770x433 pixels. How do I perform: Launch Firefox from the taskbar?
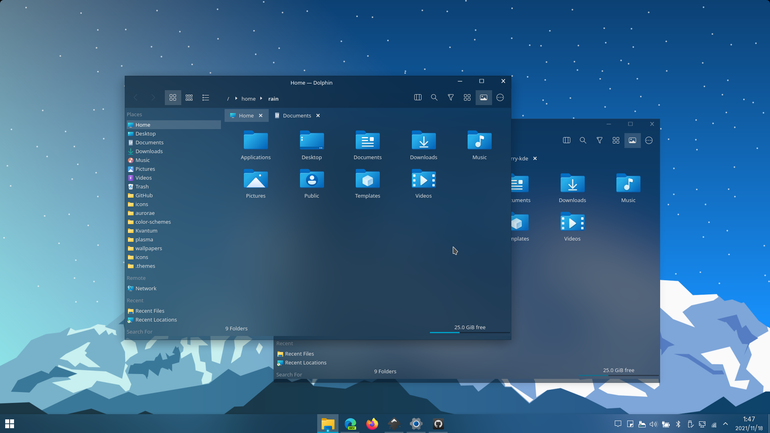[372, 424]
